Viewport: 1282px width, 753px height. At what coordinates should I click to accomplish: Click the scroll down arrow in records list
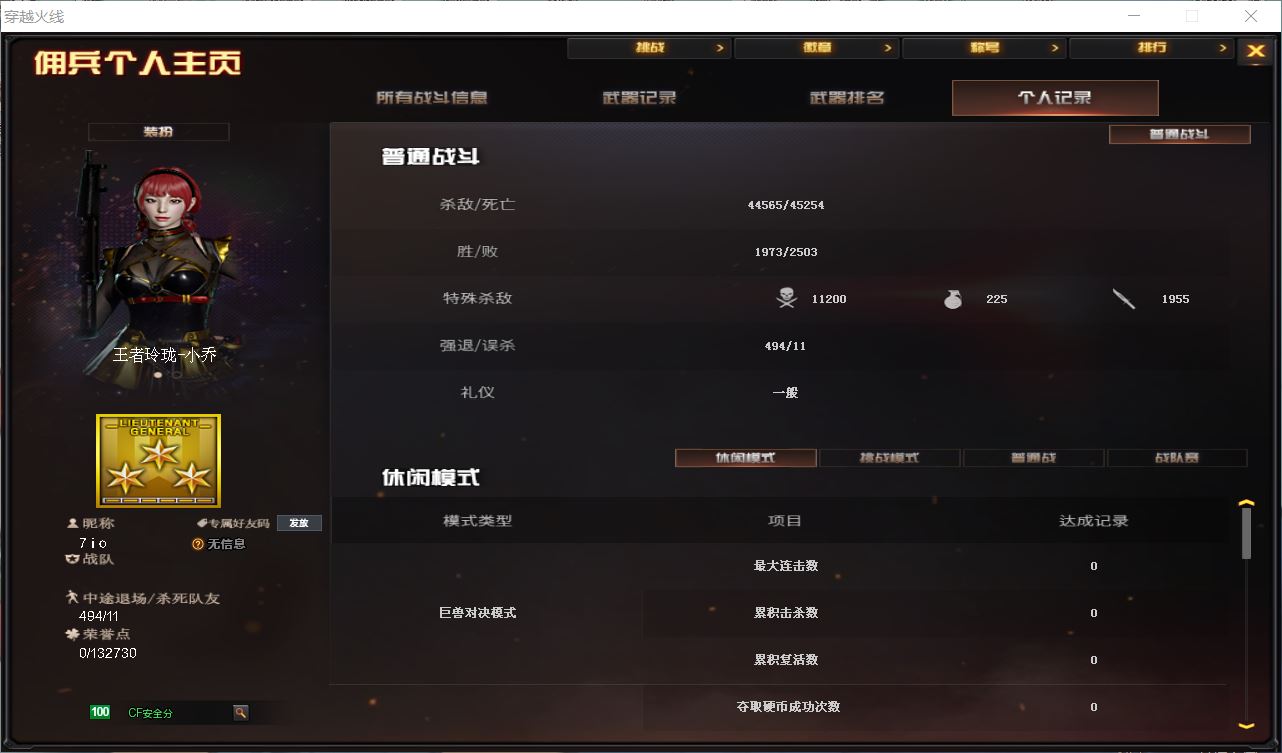(x=1246, y=725)
